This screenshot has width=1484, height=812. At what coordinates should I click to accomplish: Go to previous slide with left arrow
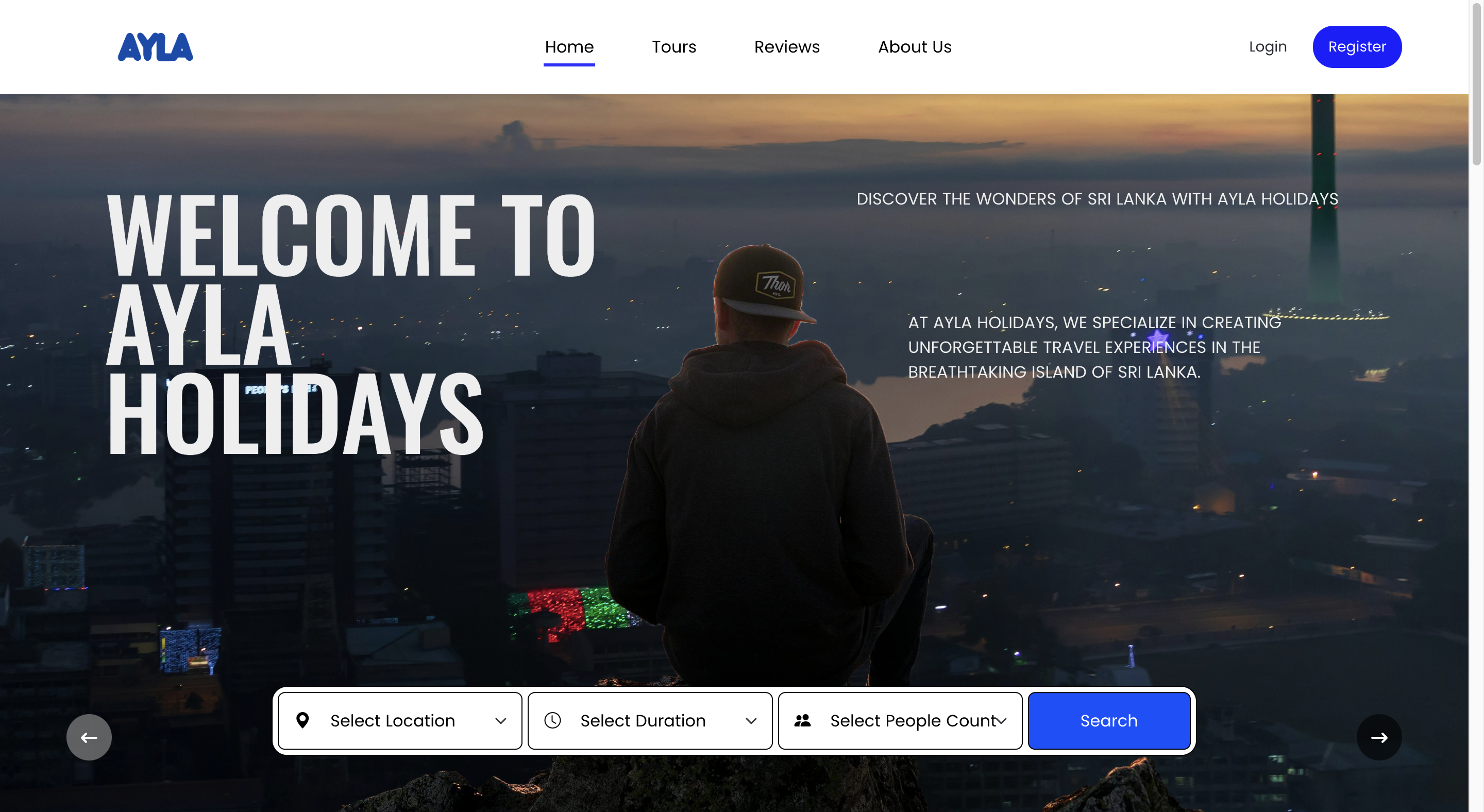point(89,737)
